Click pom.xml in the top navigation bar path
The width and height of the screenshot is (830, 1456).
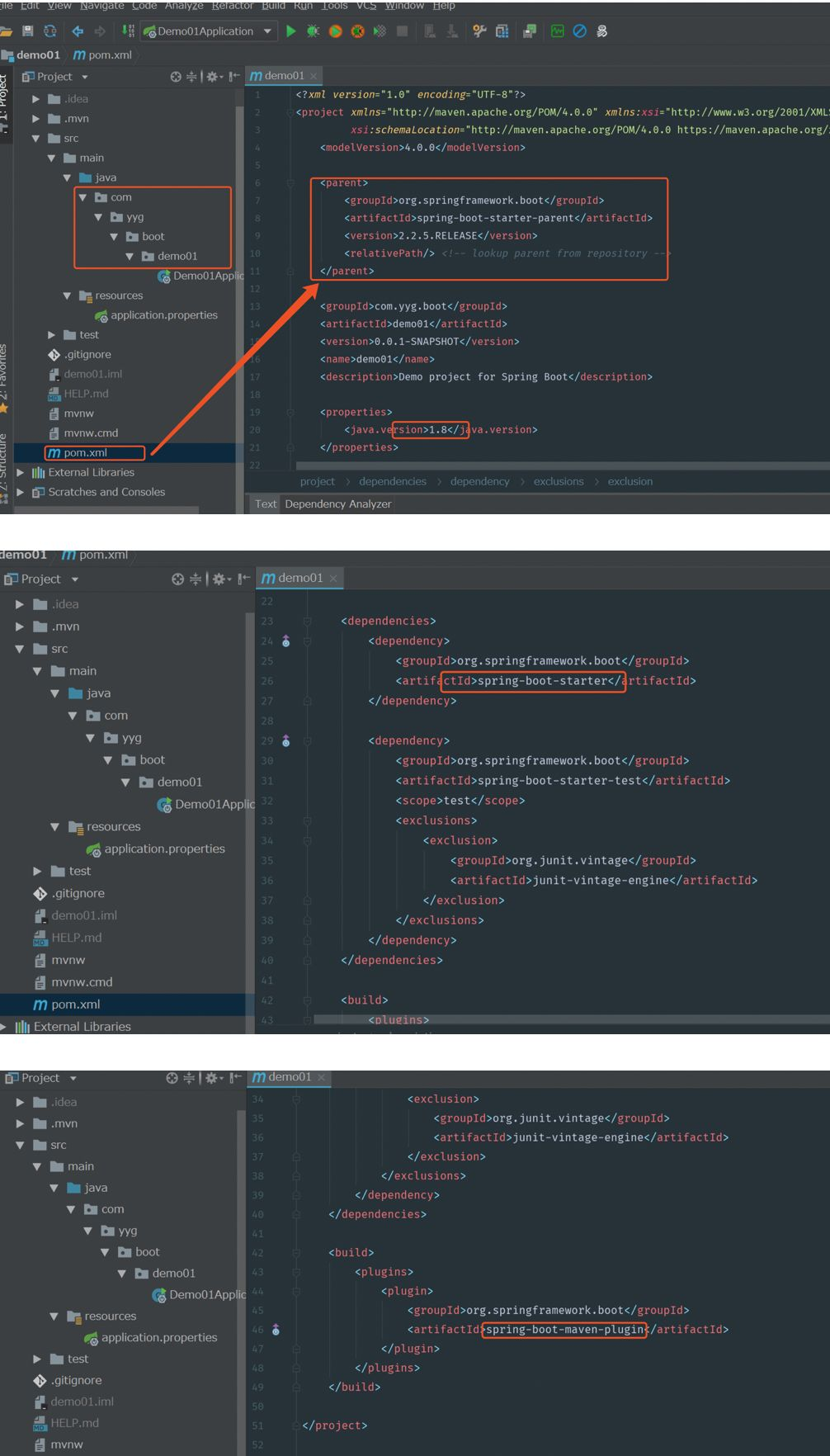click(x=102, y=55)
